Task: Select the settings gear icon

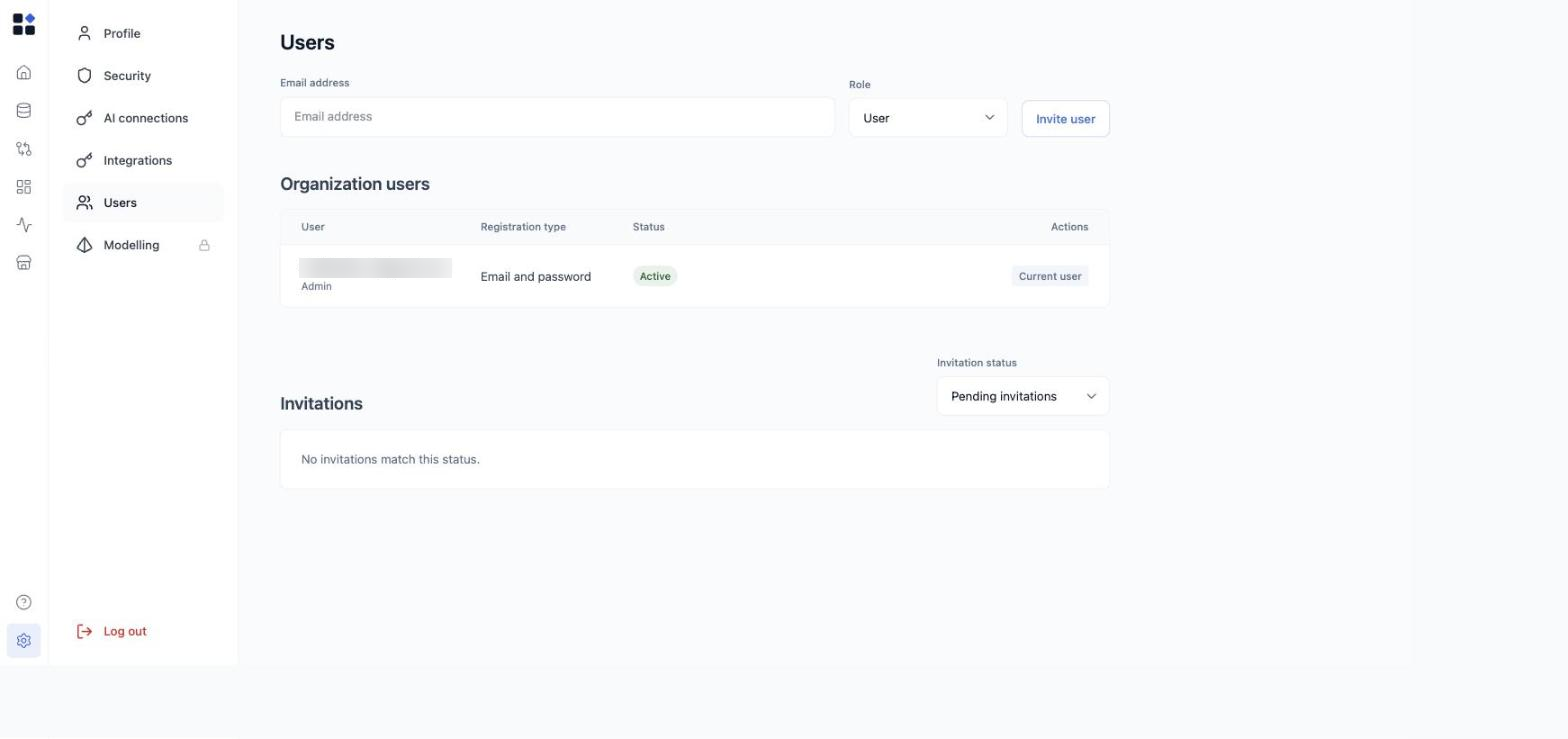Action: pyautogui.click(x=24, y=641)
